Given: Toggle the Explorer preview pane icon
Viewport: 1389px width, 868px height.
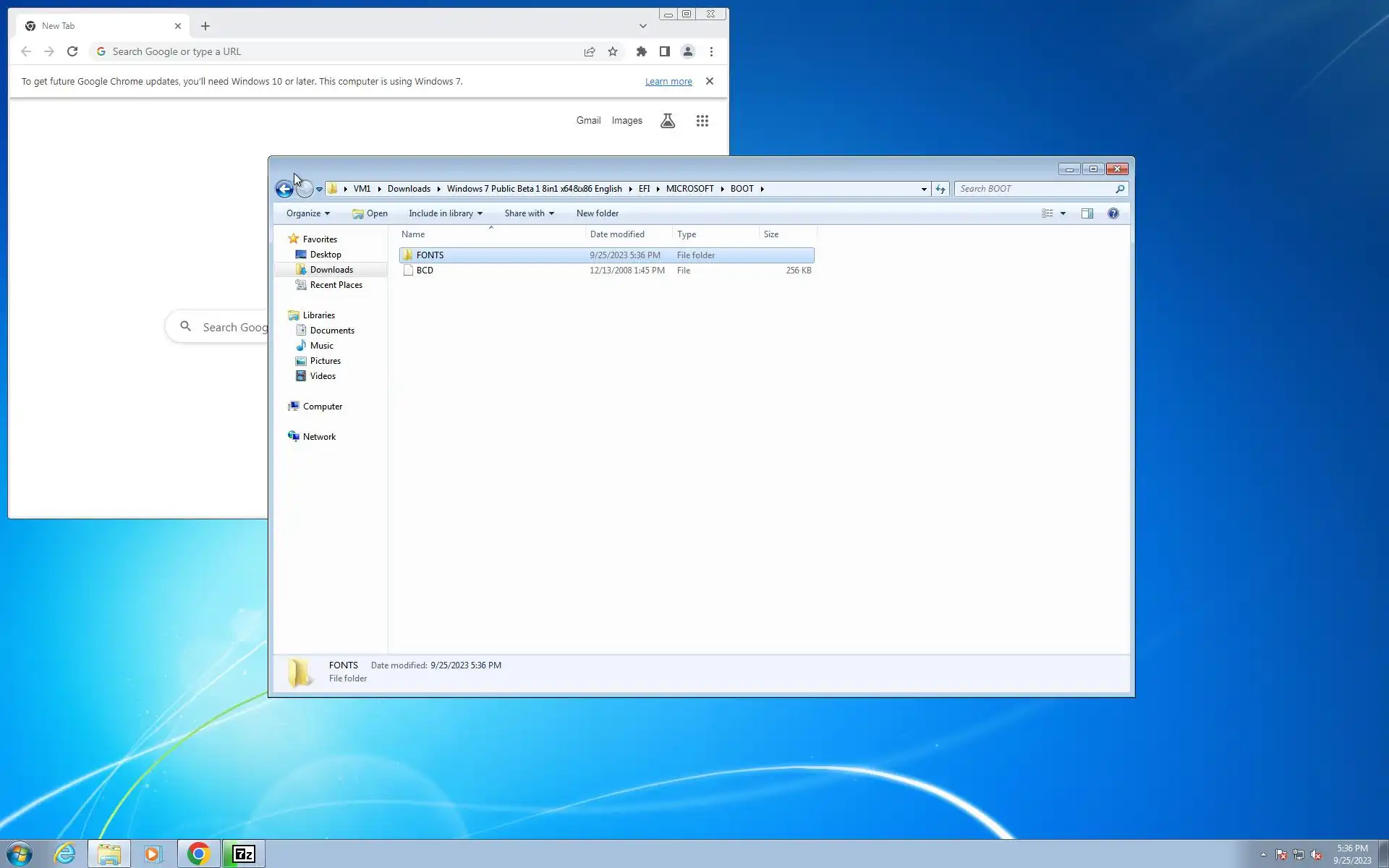Looking at the screenshot, I should [x=1087, y=213].
